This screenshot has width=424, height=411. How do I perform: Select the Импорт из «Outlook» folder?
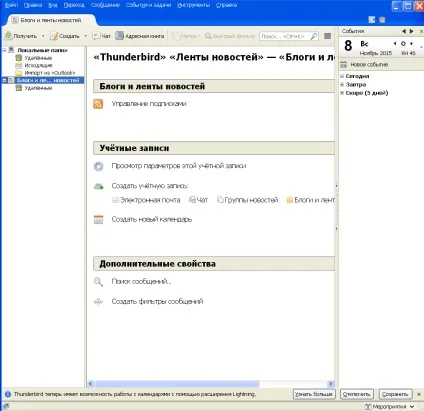[50, 73]
